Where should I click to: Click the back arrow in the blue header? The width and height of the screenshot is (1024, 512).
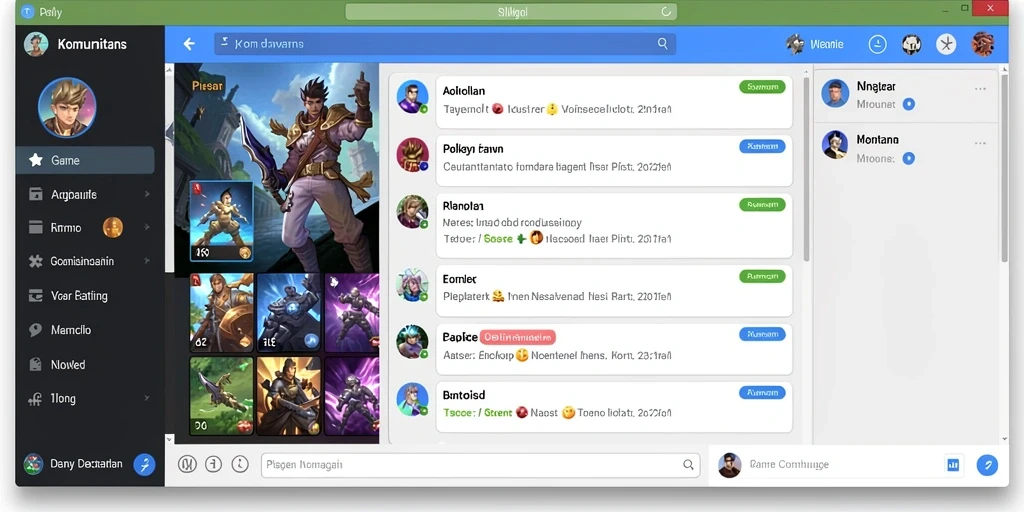click(189, 44)
